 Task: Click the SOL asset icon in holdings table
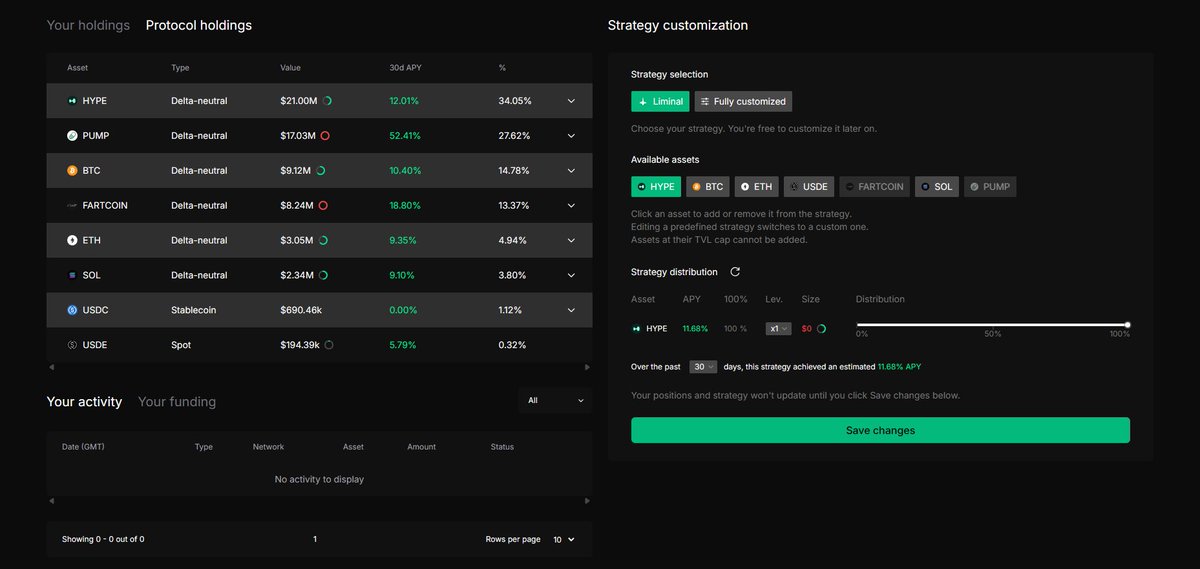click(72, 275)
